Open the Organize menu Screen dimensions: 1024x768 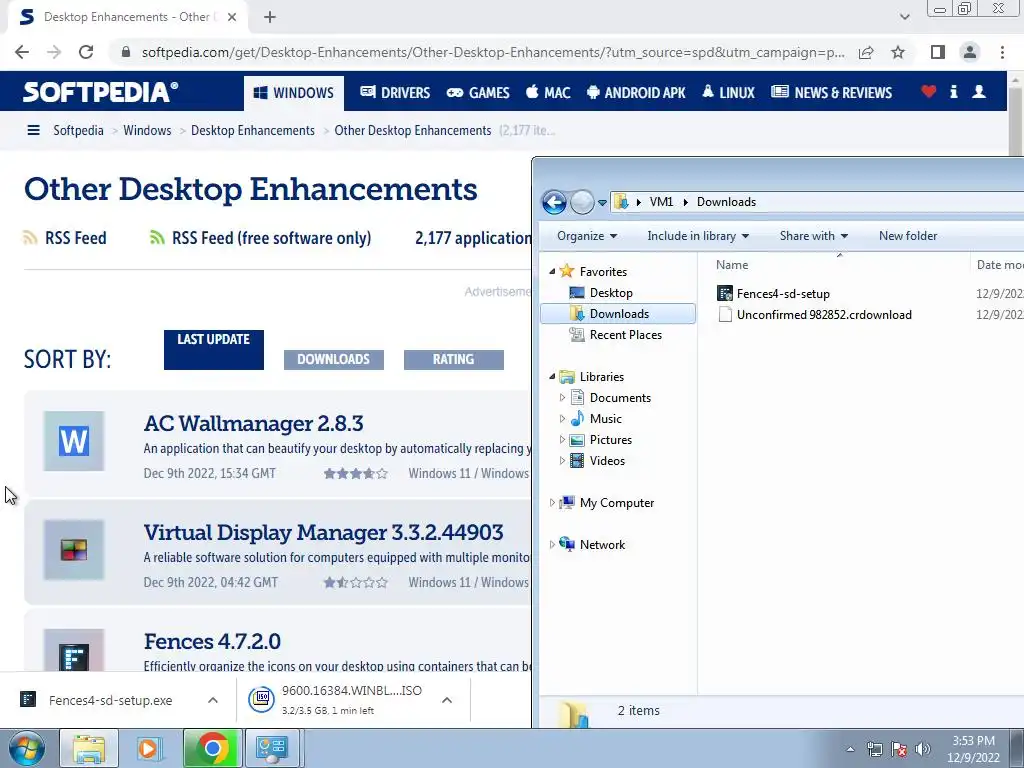coord(587,236)
